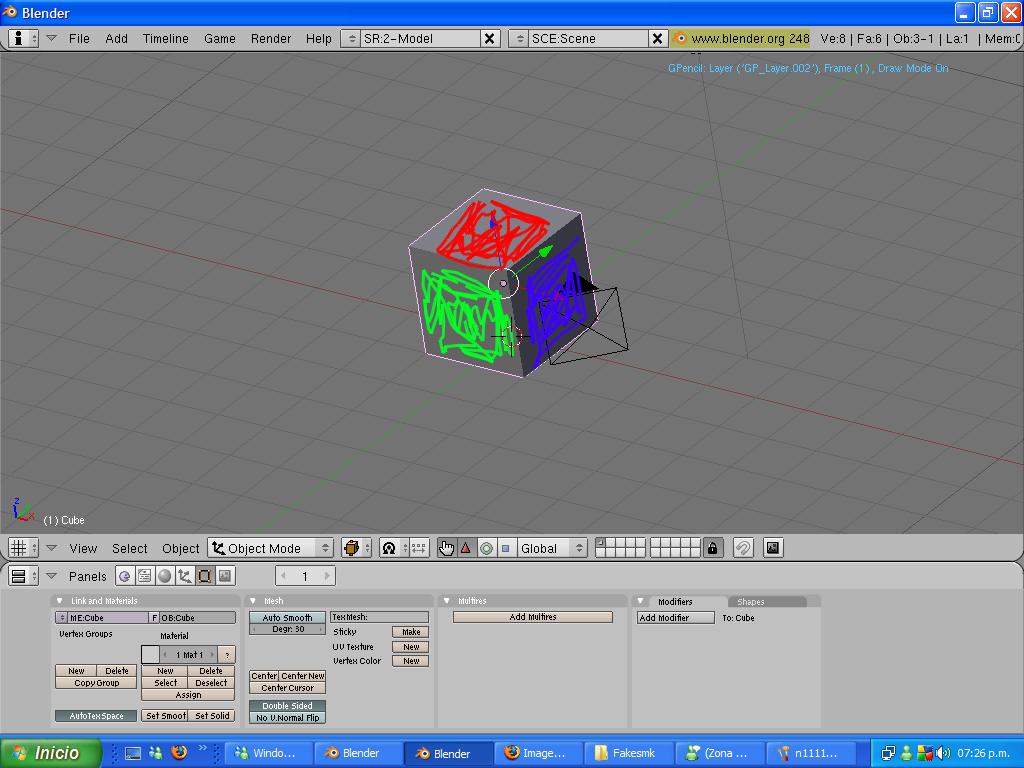
Task: Switch to Editing context icon in Panels
Action: (204, 576)
